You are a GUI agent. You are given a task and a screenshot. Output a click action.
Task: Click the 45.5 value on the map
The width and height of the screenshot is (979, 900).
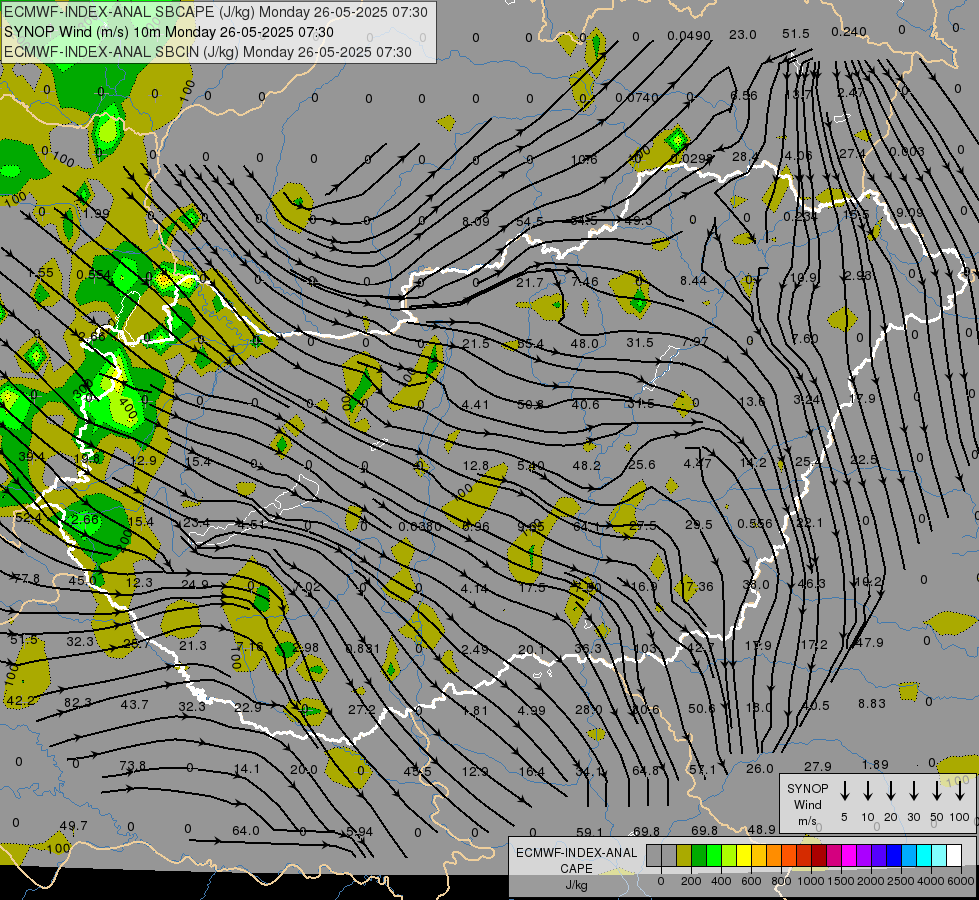tap(418, 772)
